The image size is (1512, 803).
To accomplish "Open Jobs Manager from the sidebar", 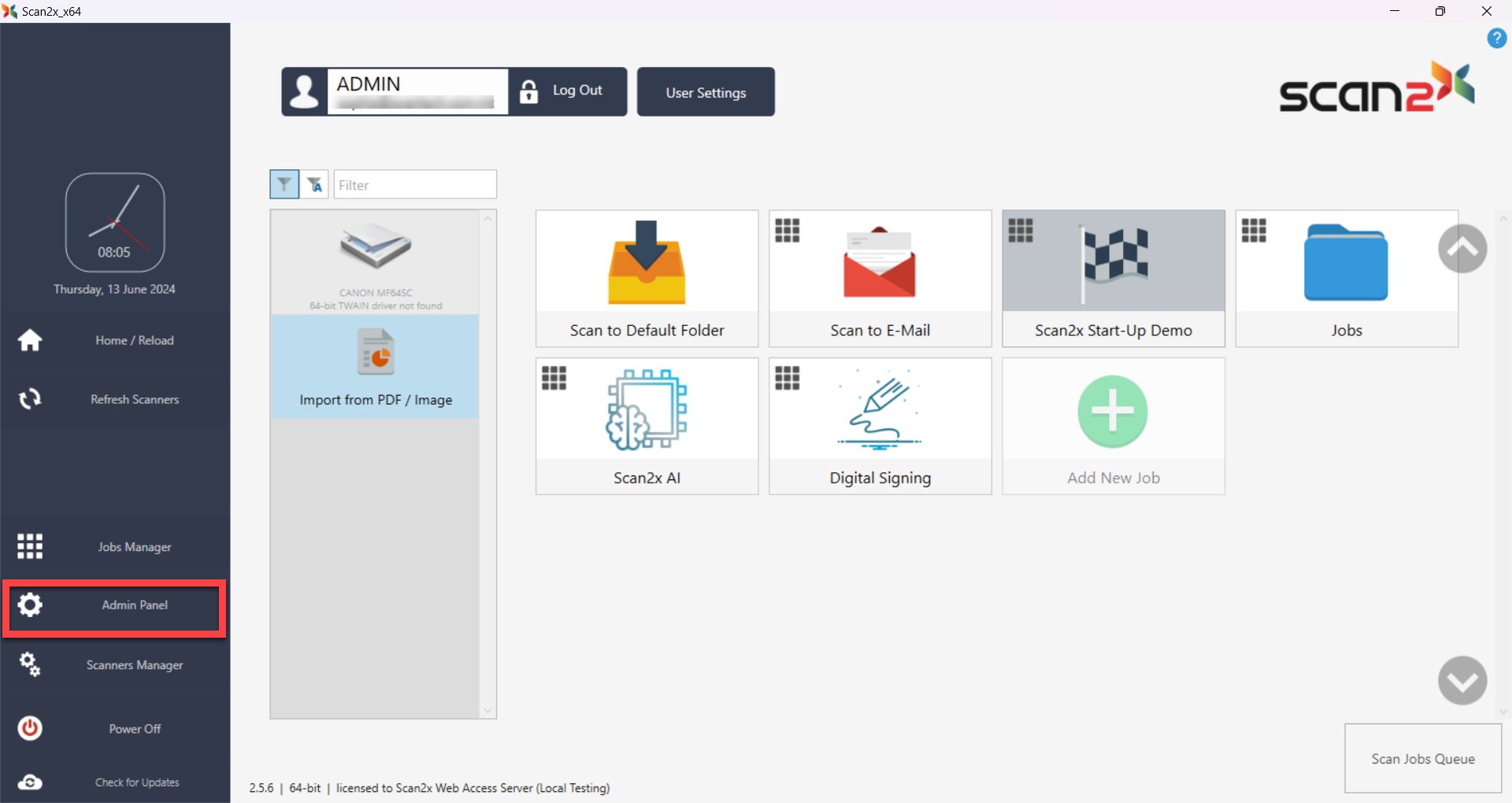I will [x=115, y=546].
